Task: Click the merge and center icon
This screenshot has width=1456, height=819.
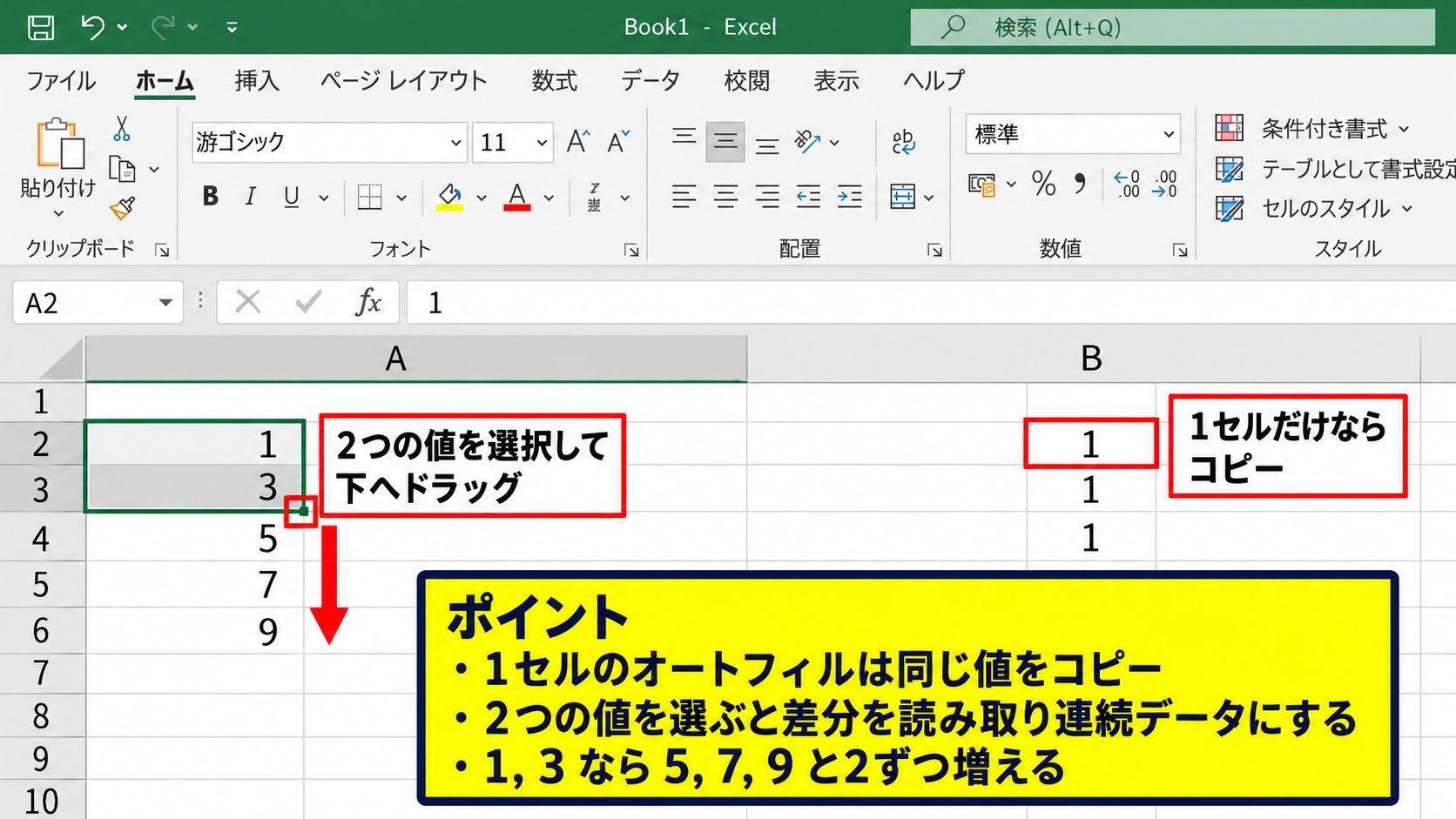Action: point(902,197)
